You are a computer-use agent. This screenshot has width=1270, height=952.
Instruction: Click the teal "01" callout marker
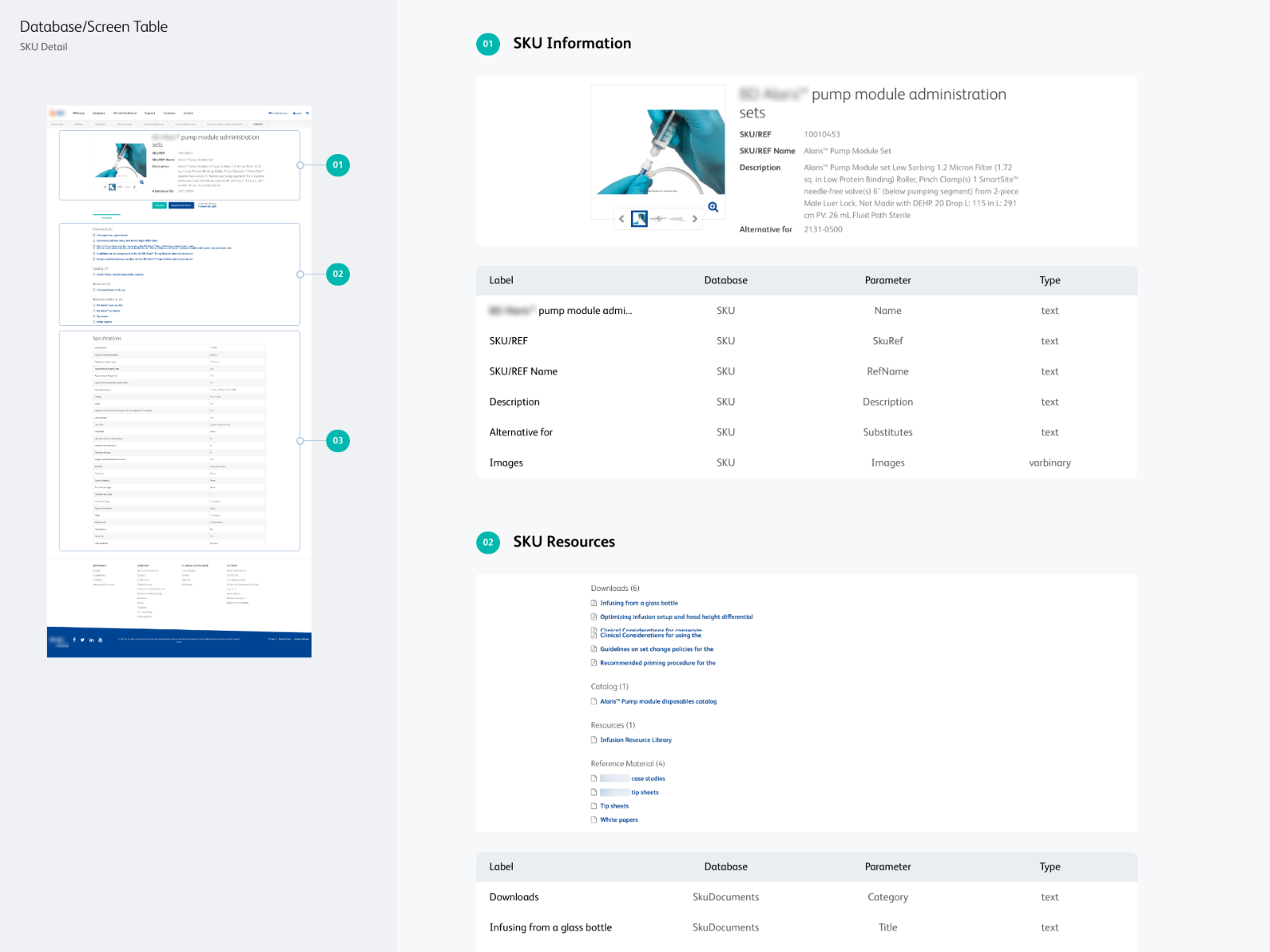(x=338, y=165)
